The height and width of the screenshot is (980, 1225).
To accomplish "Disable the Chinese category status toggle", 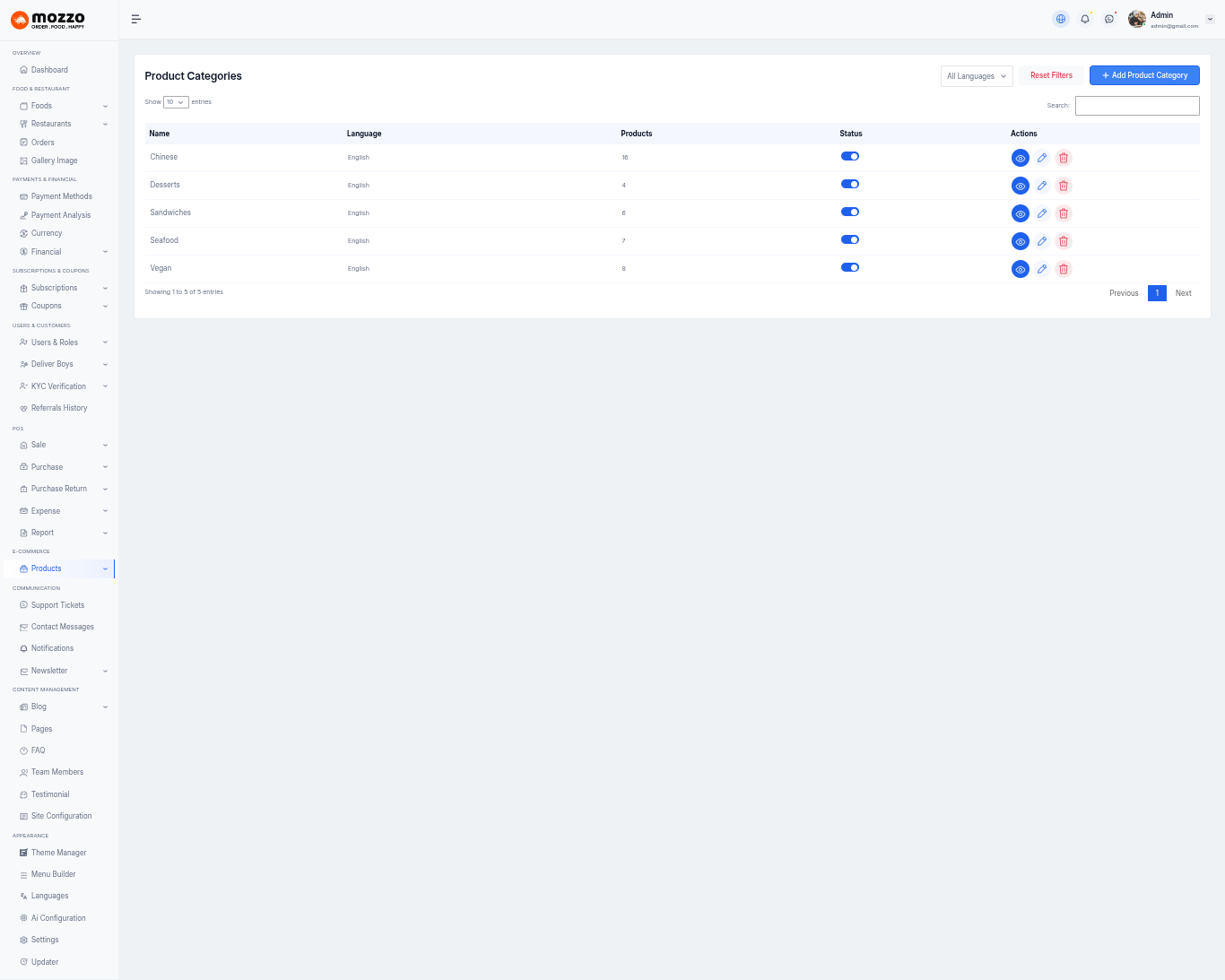I will [x=849, y=156].
